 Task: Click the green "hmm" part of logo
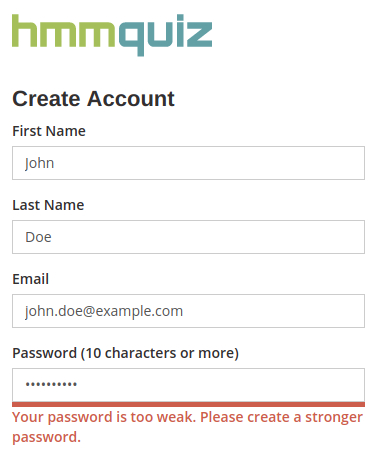(63, 31)
